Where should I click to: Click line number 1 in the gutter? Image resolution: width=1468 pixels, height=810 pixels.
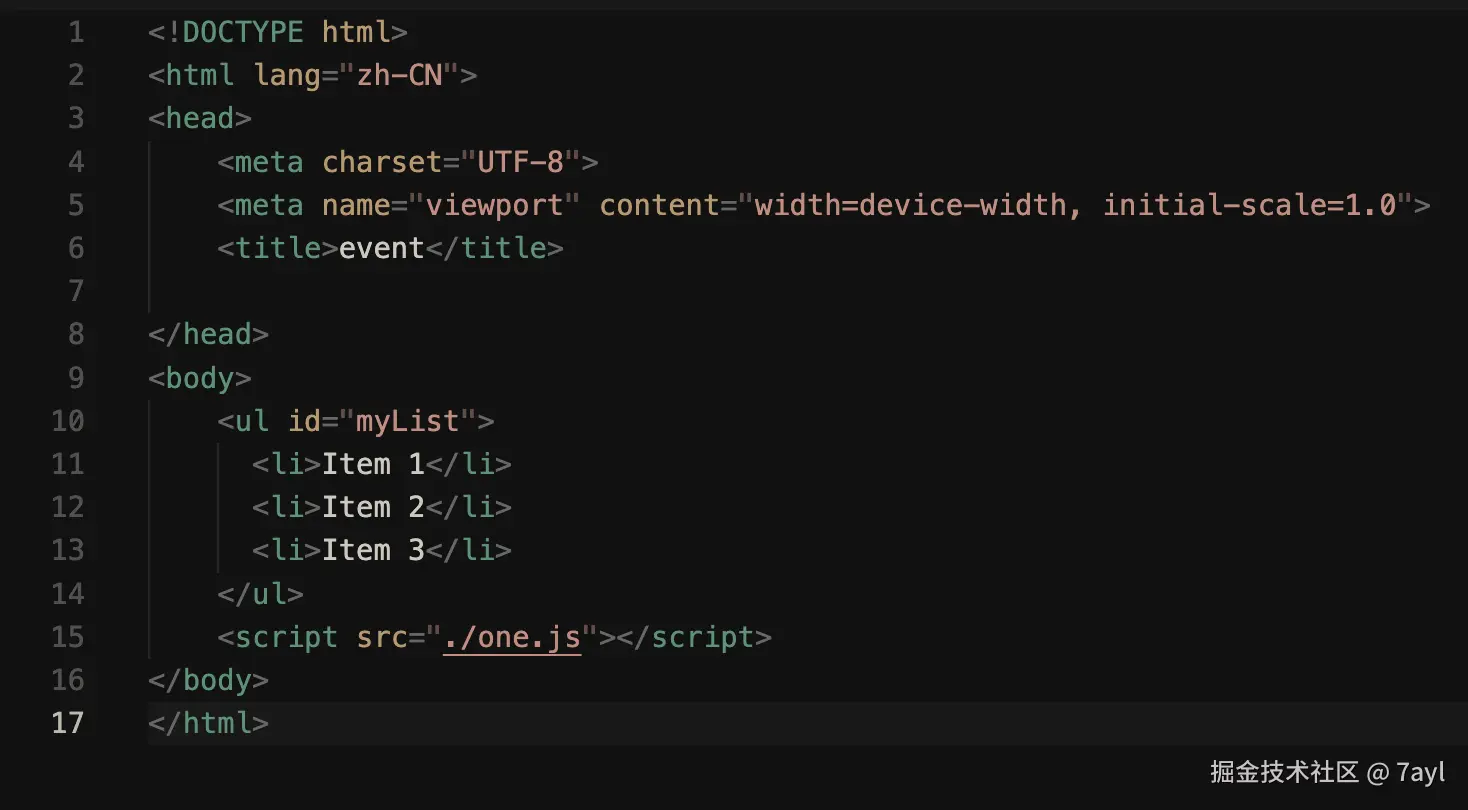[x=76, y=33]
